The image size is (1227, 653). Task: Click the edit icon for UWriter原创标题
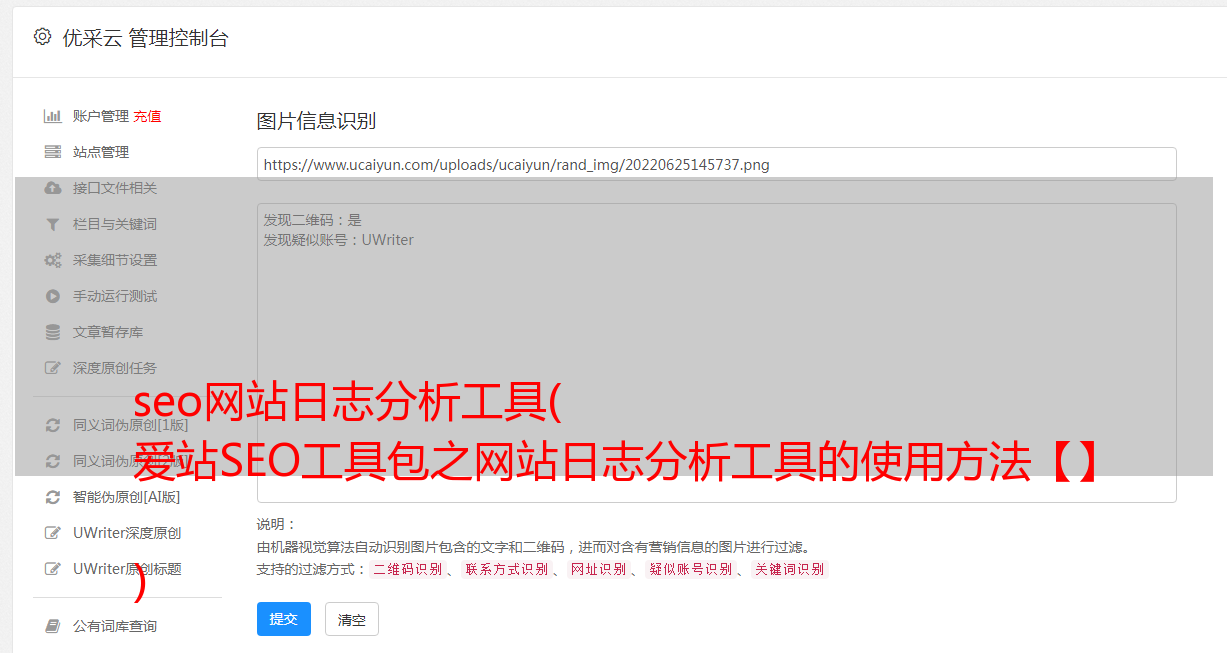click(53, 569)
